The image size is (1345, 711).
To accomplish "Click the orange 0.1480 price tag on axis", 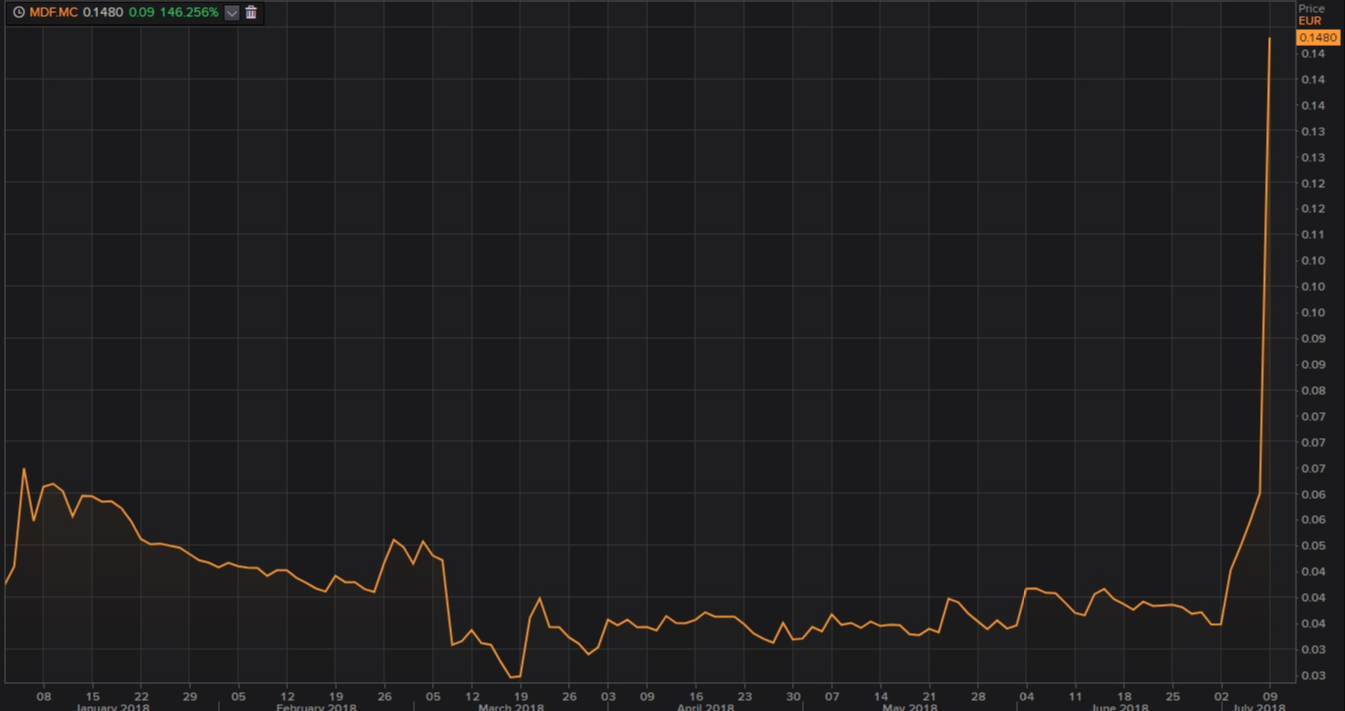I will click(1317, 37).
